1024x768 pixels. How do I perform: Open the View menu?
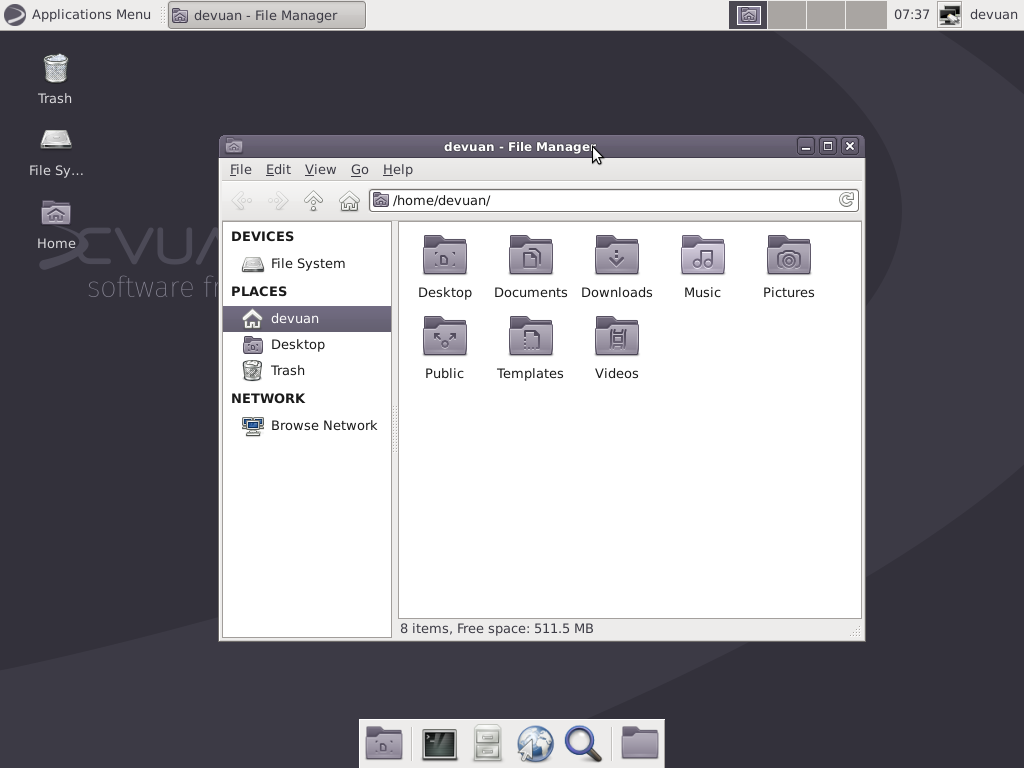(x=320, y=169)
